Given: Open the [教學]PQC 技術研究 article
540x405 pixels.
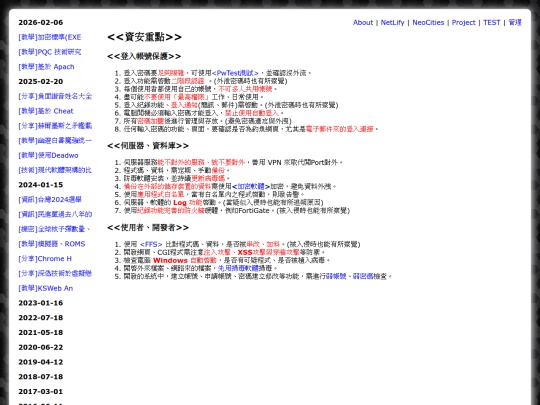Looking at the screenshot, I should click(x=50, y=52).
